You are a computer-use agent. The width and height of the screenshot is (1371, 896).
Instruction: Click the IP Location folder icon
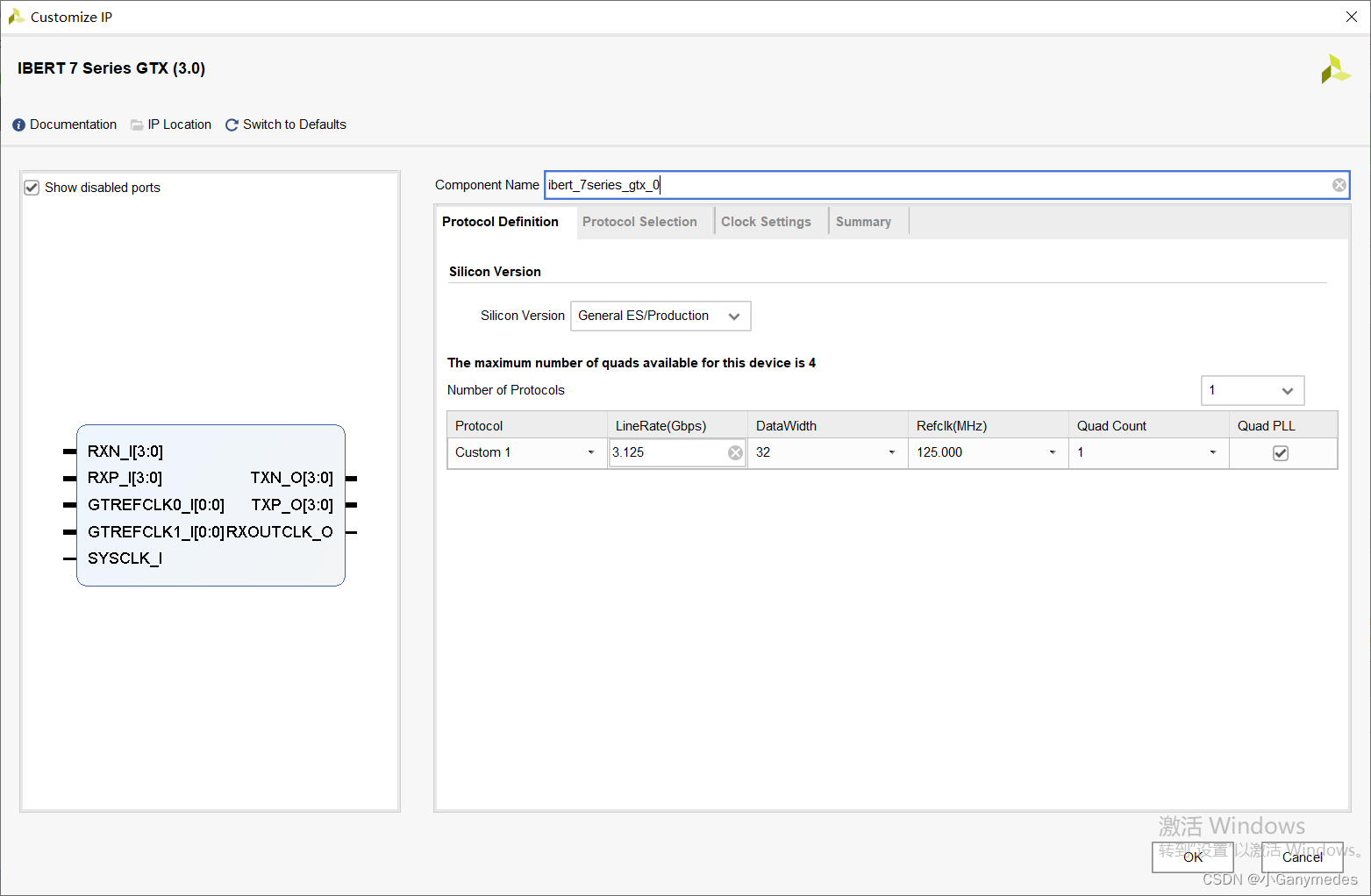coord(137,125)
